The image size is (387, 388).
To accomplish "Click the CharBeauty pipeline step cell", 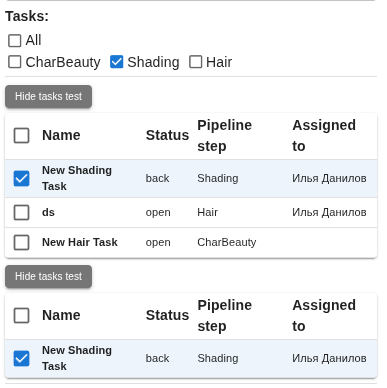I will click(227, 242).
